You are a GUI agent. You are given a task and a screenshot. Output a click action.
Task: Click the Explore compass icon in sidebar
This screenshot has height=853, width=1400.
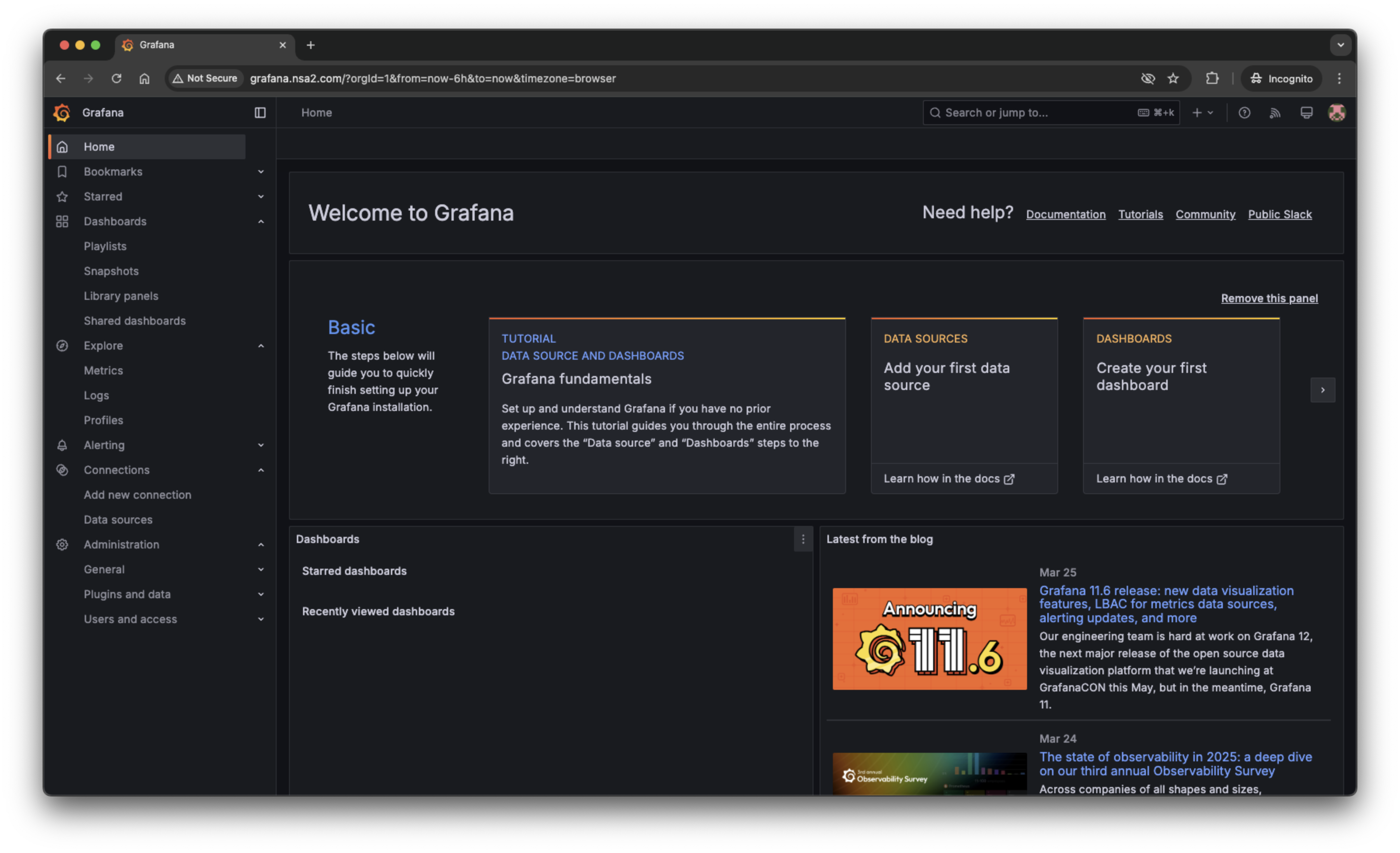[62, 346]
